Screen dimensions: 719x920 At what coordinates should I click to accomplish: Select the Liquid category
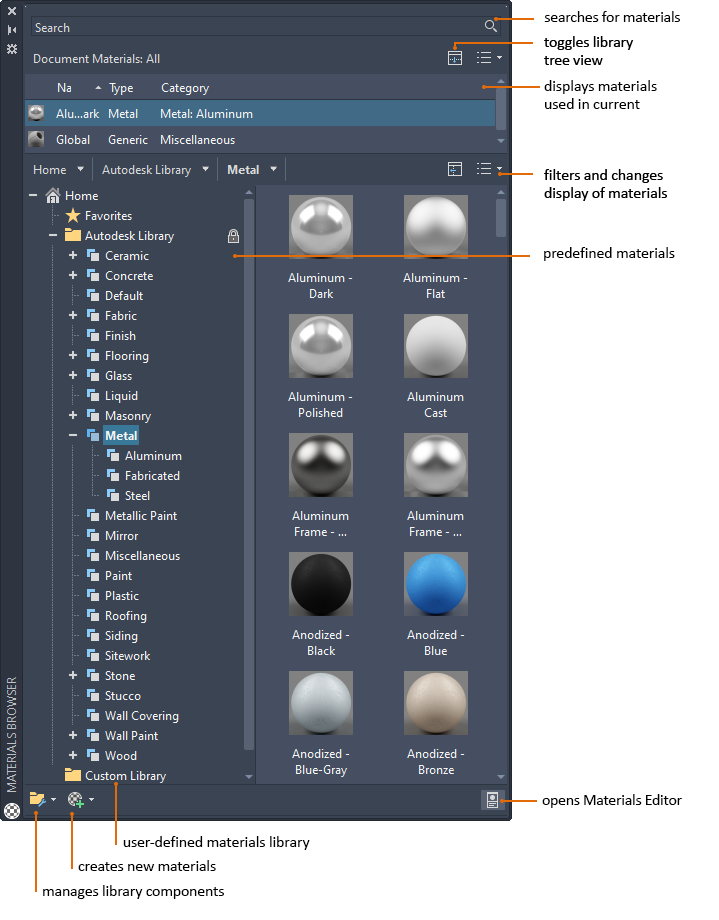[x=121, y=396]
